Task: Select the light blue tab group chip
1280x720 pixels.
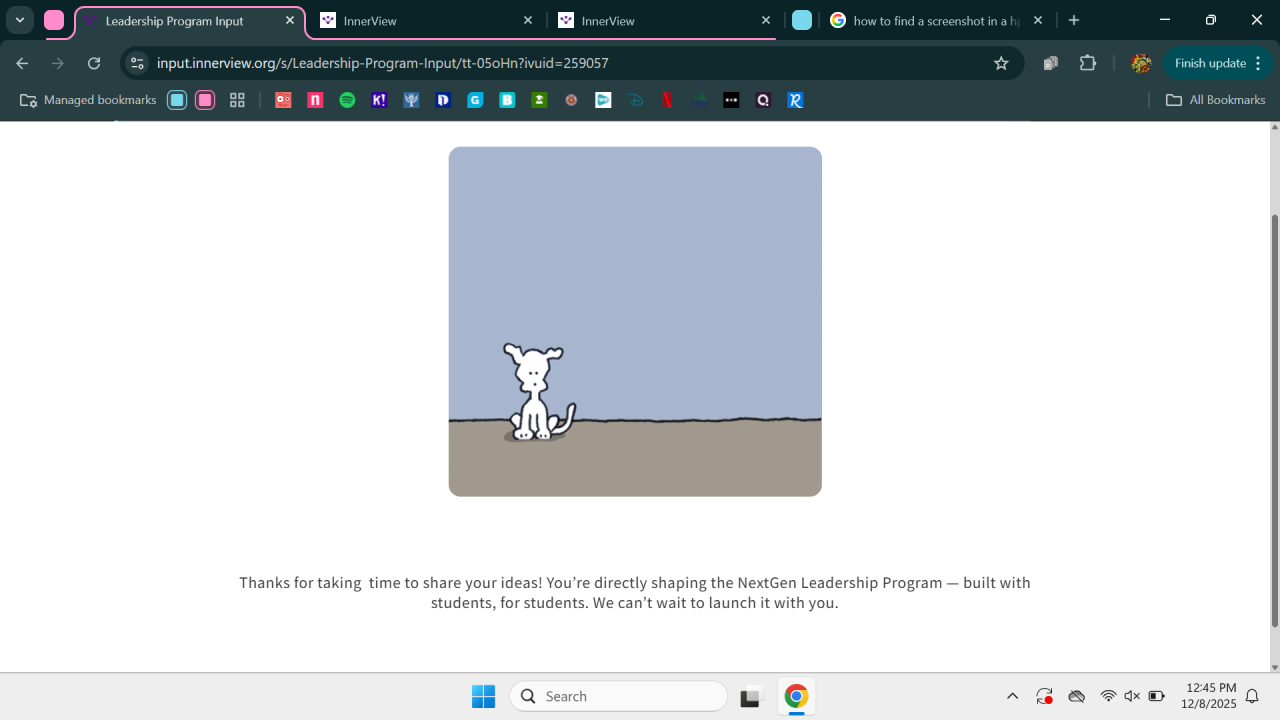Action: [x=802, y=20]
